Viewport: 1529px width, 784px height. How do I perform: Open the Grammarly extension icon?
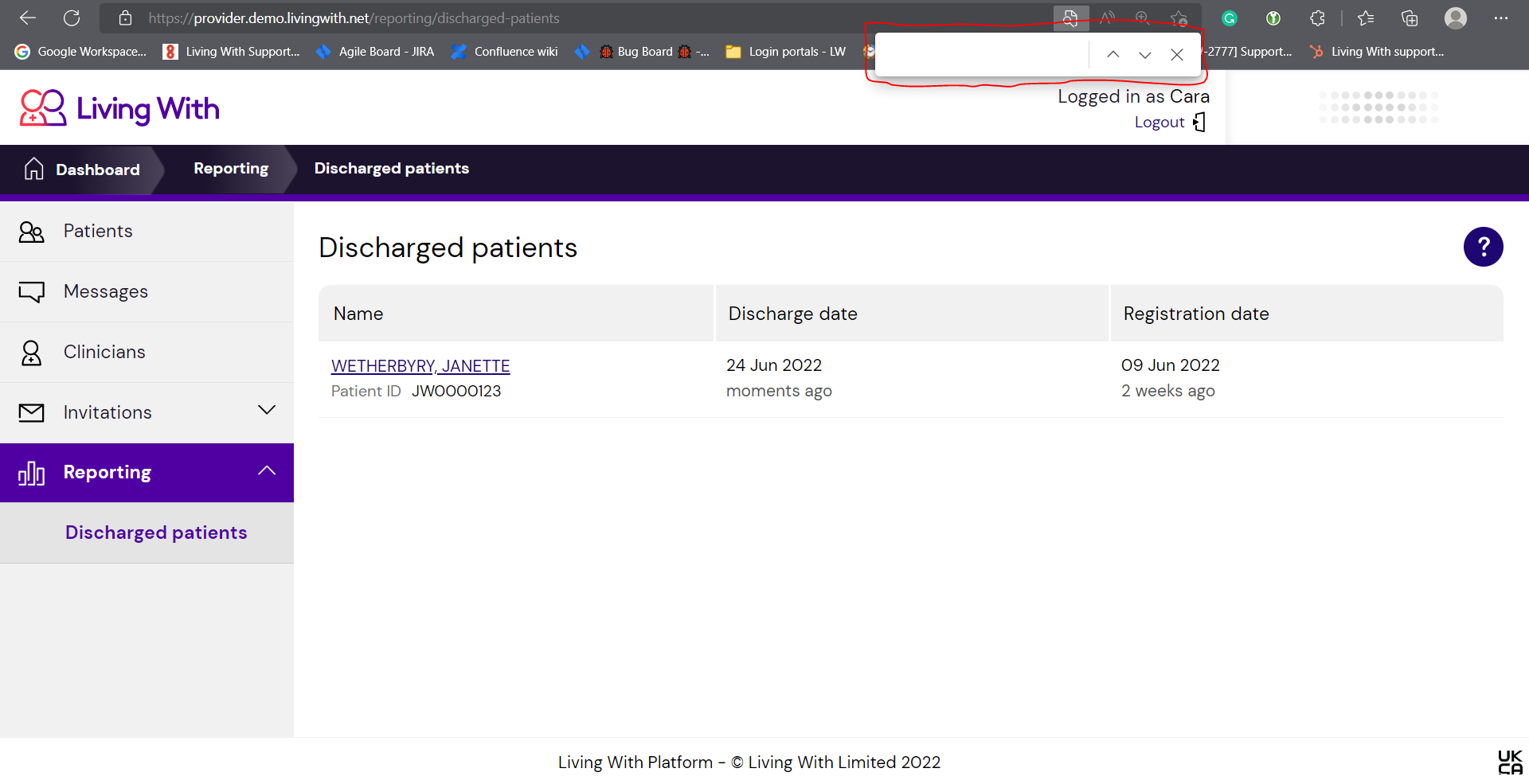point(1230,18)
